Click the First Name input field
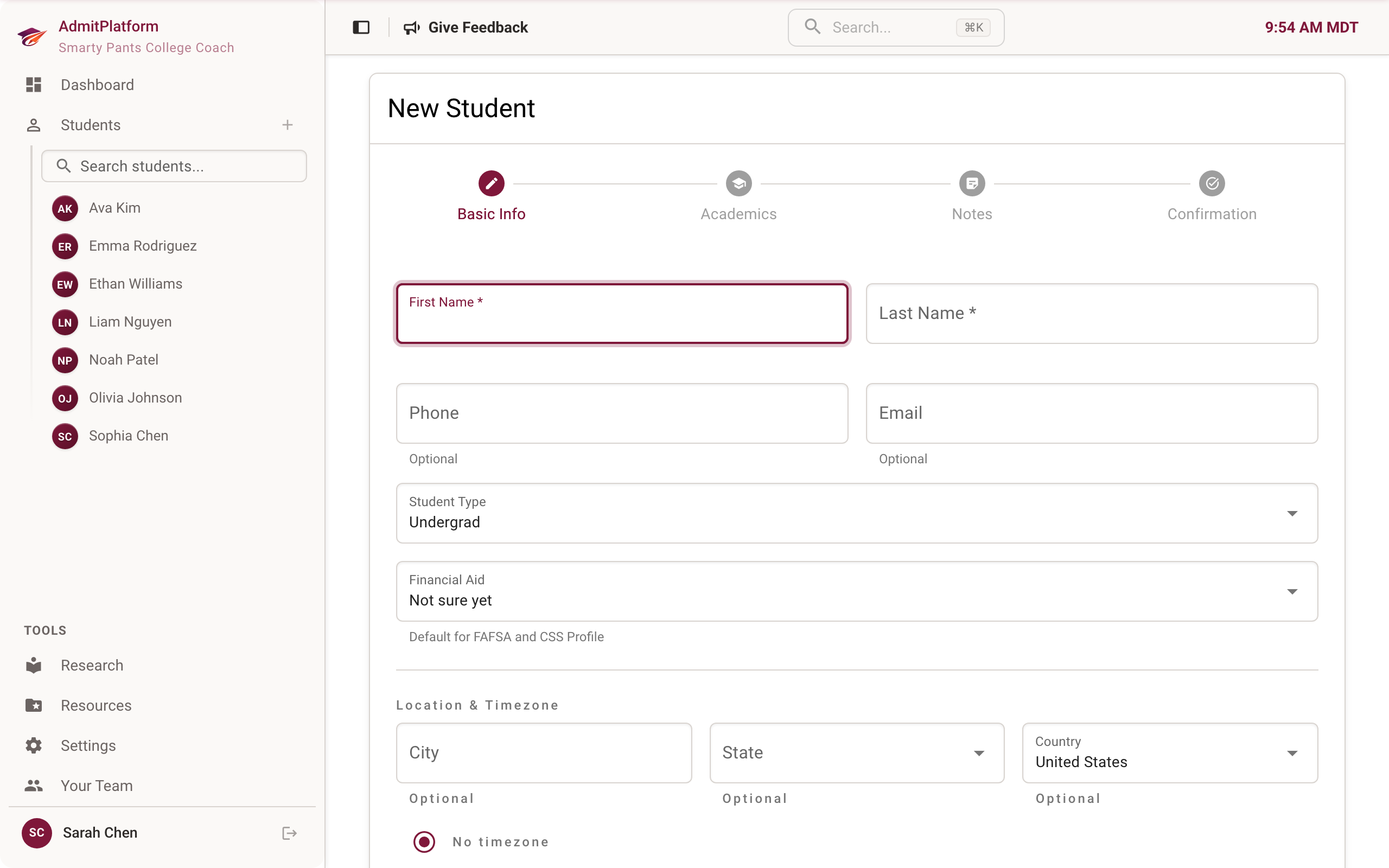 [x=622, y=314]
